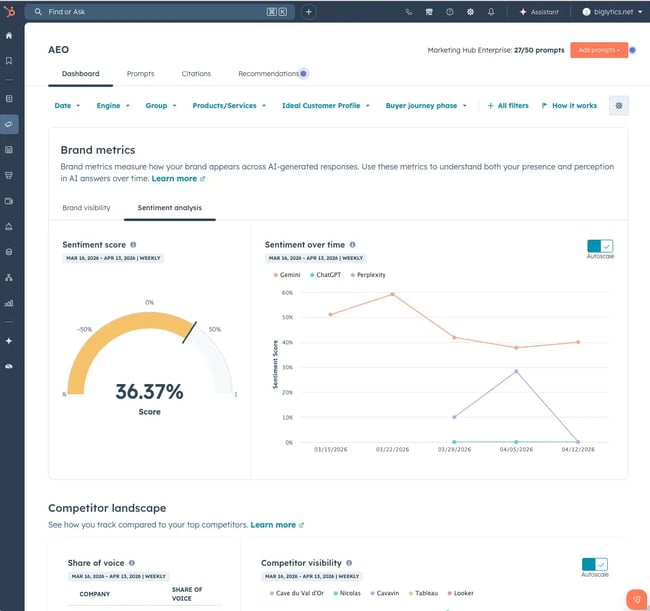Open the shopping commerce icon in sidebar

9,175
